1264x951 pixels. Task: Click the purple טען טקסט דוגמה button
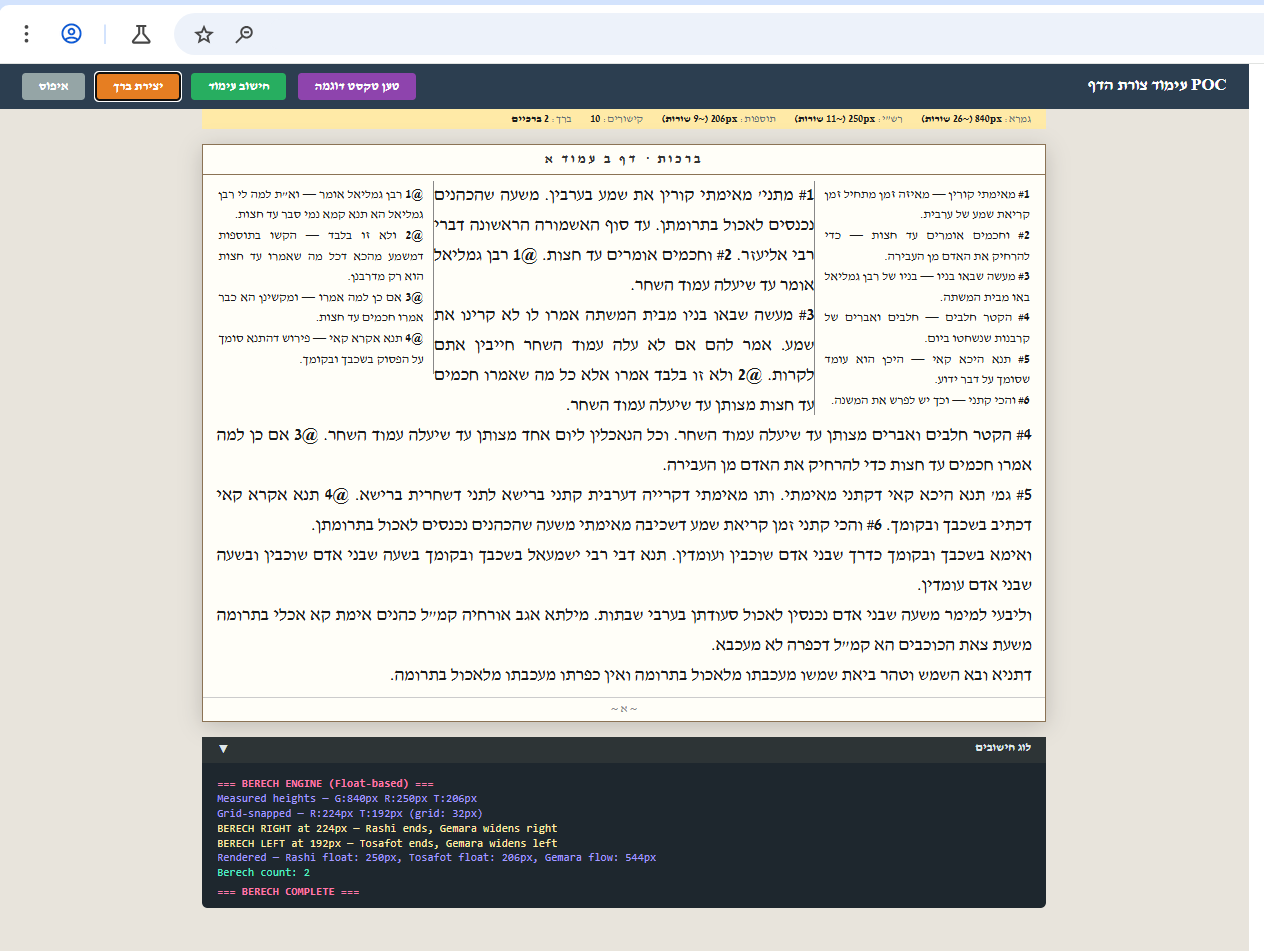pos(357,87)
